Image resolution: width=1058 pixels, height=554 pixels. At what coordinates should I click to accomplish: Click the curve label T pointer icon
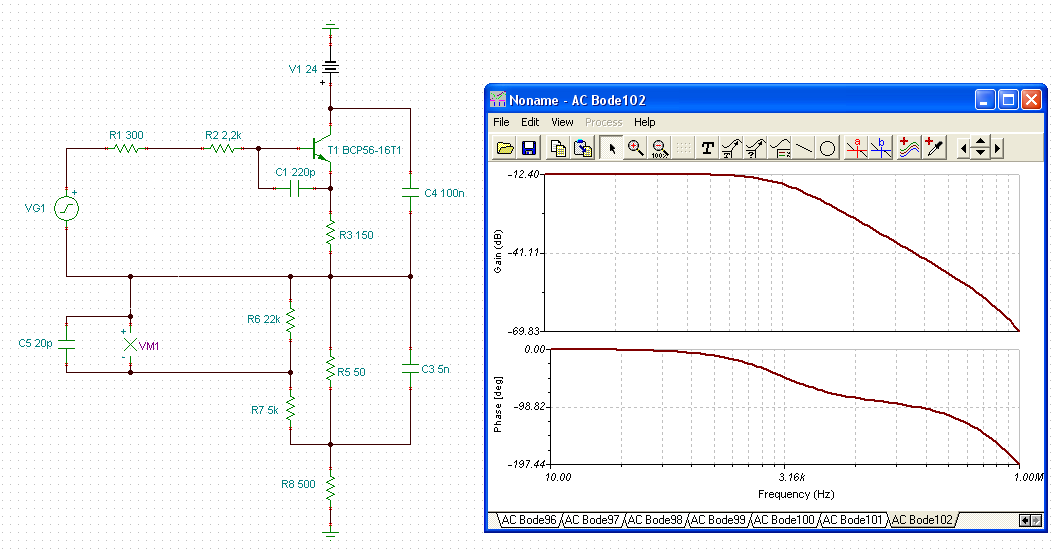tap(731, 148)
